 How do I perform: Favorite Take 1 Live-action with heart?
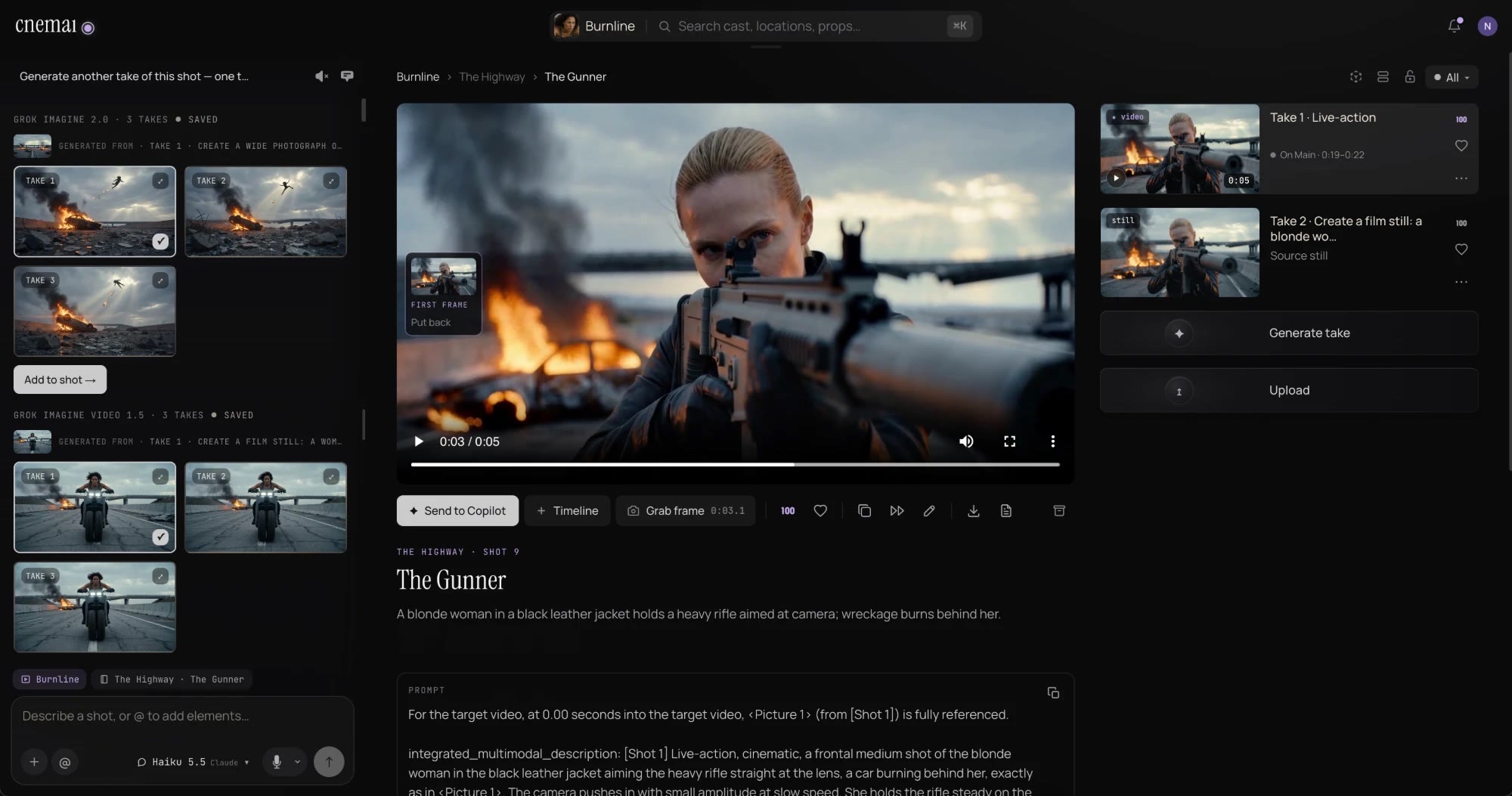(x=1461, y=146)
